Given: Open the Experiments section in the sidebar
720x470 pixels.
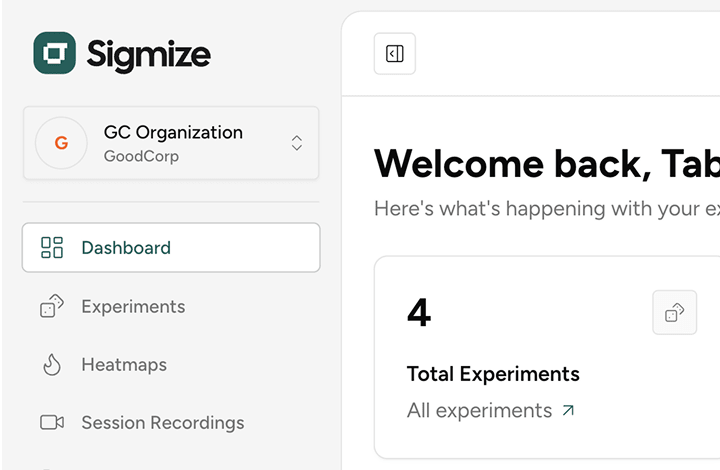Looking at the screenshot, I should coord(171,306).
